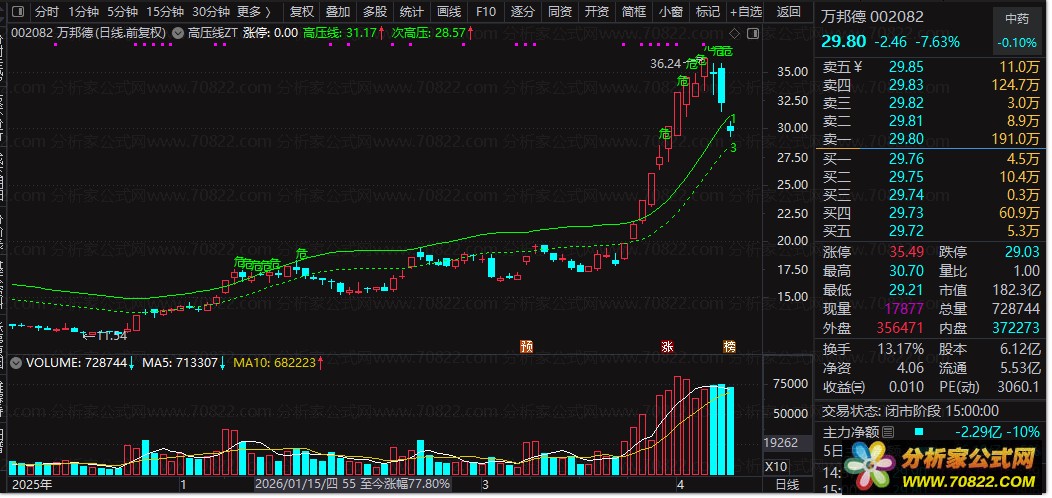Click the MA5: 713307 legend label

(181, 363)
